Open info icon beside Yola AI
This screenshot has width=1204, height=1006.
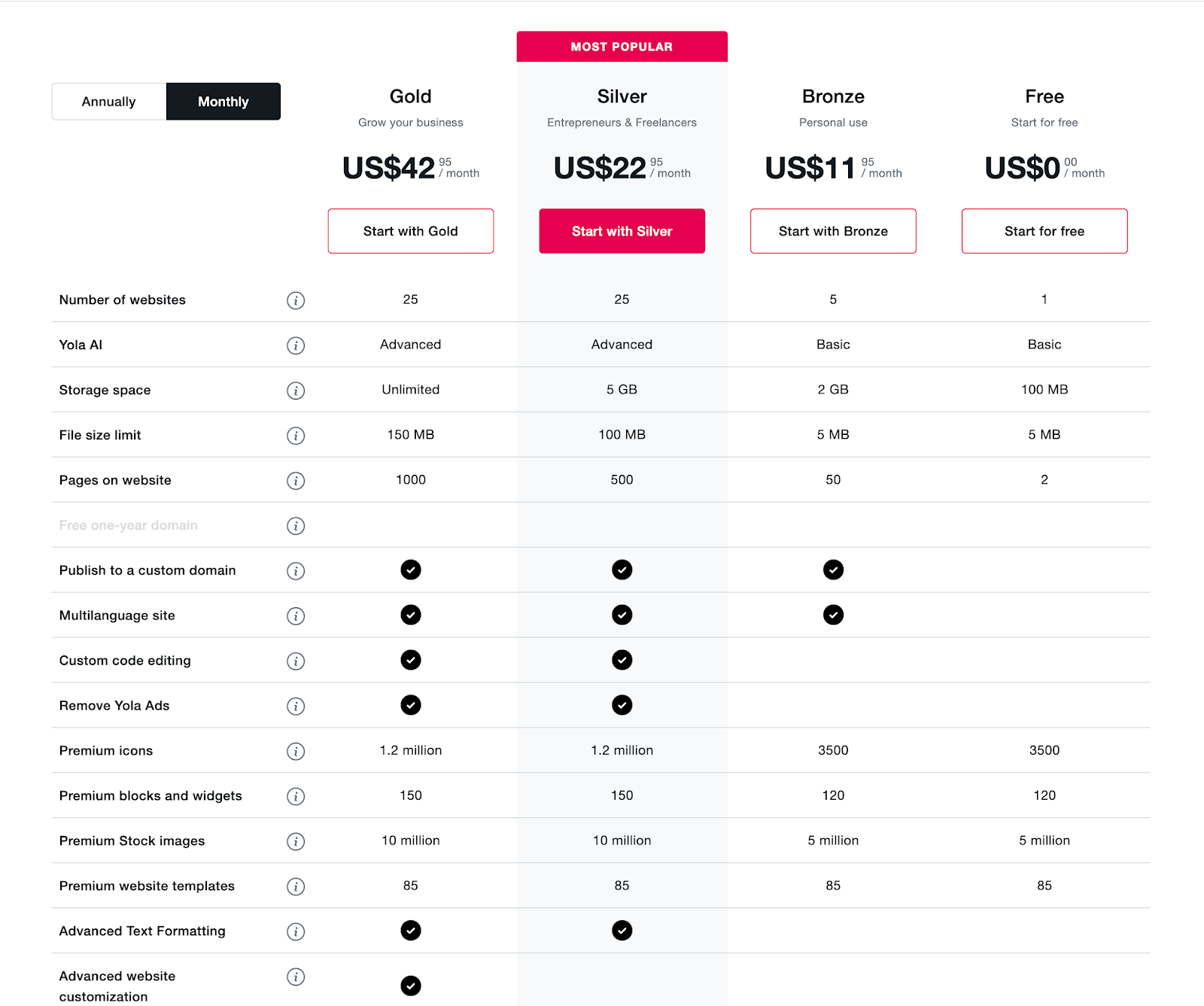(x=296, y=345)
